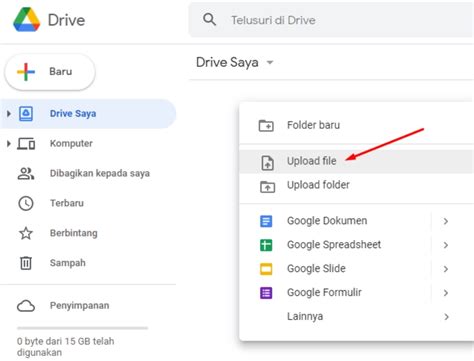Expand the Google Slide submenu arrow
This screenshot has height=361, width=474.
click(x=446, y=269)
